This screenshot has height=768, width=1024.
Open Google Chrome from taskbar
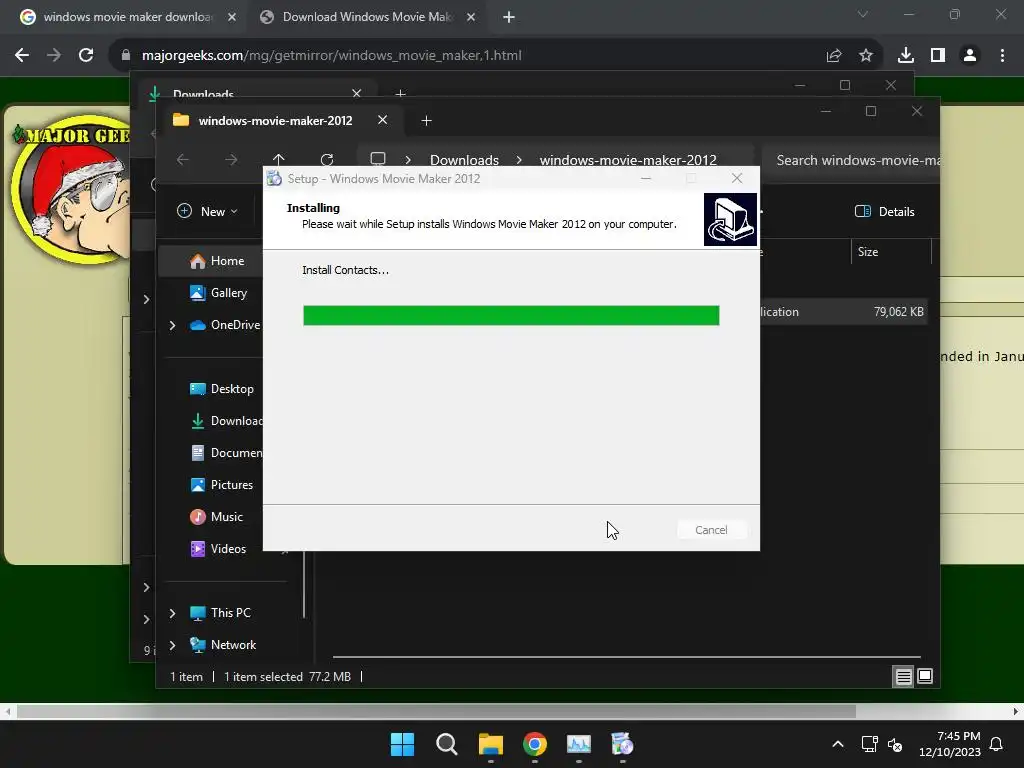535,744
